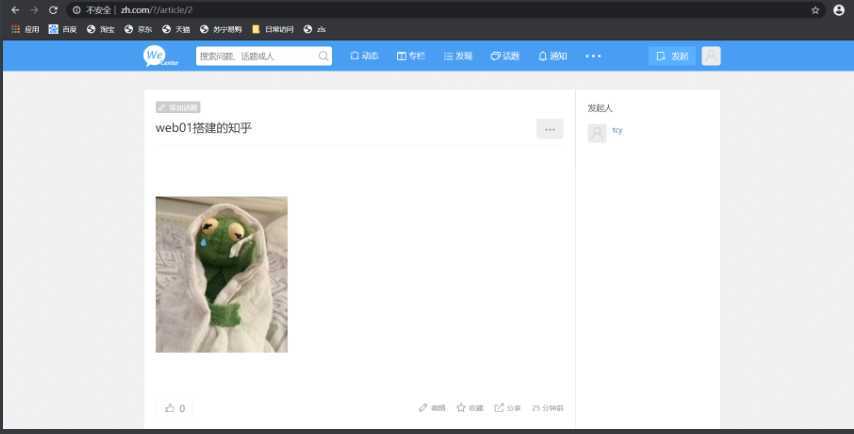Click the initiator avatar in sidebar

[x=597, y=133]
